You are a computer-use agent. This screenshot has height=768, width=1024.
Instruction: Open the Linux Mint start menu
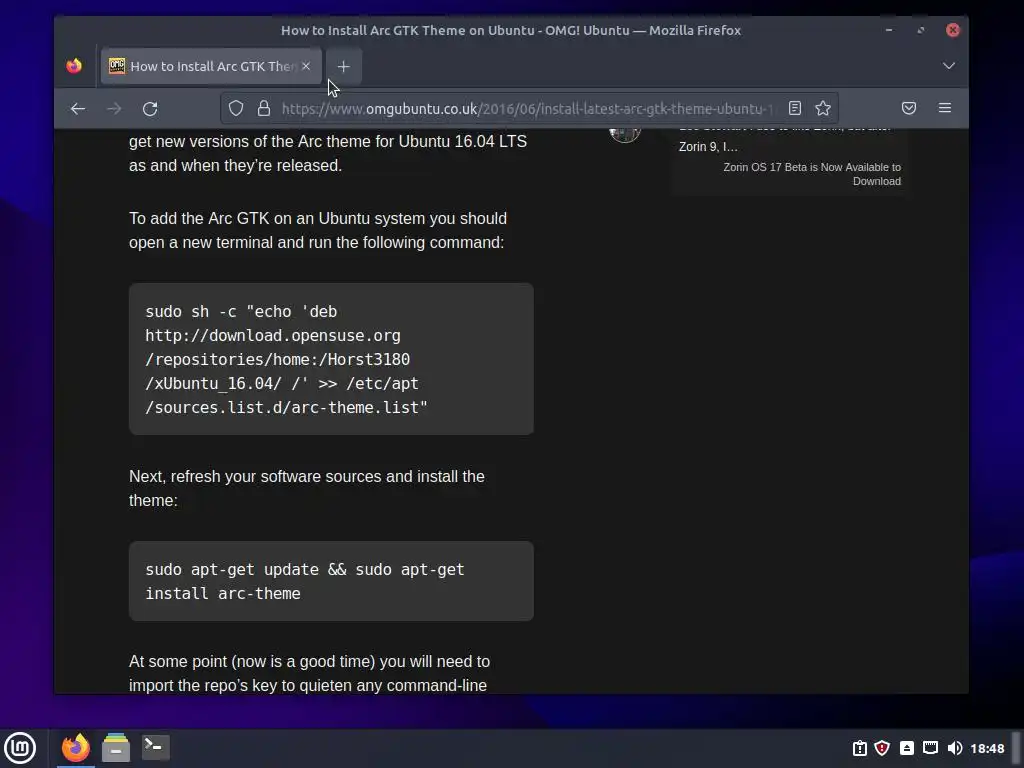(x=20, y=748)
